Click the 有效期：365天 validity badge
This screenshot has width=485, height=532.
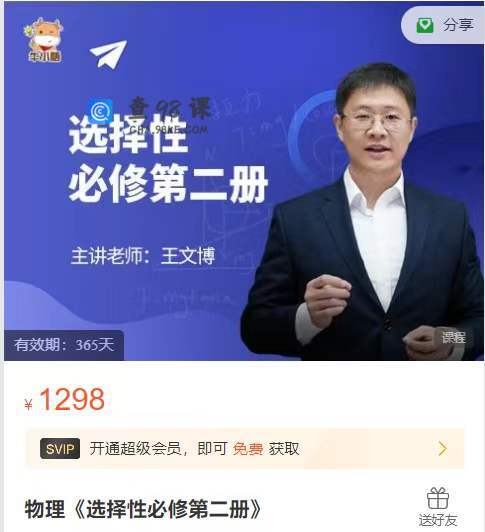coord(64,345)
